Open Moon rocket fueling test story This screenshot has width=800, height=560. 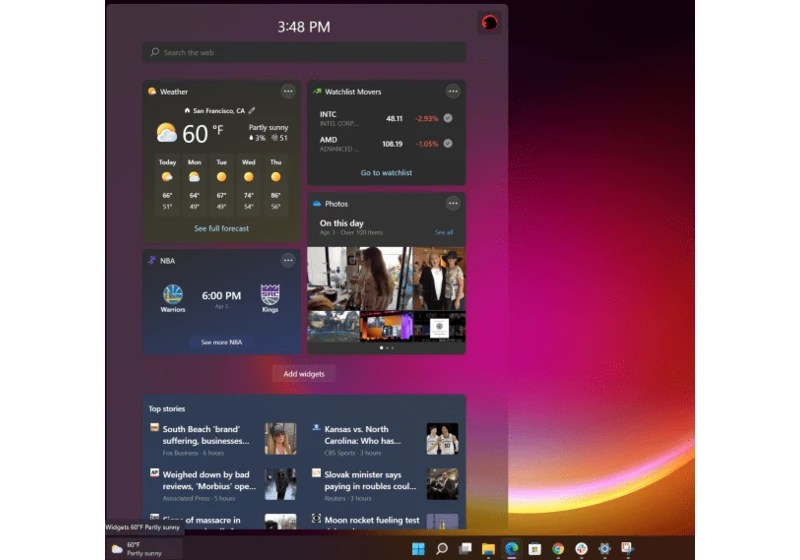coord(372,520)
